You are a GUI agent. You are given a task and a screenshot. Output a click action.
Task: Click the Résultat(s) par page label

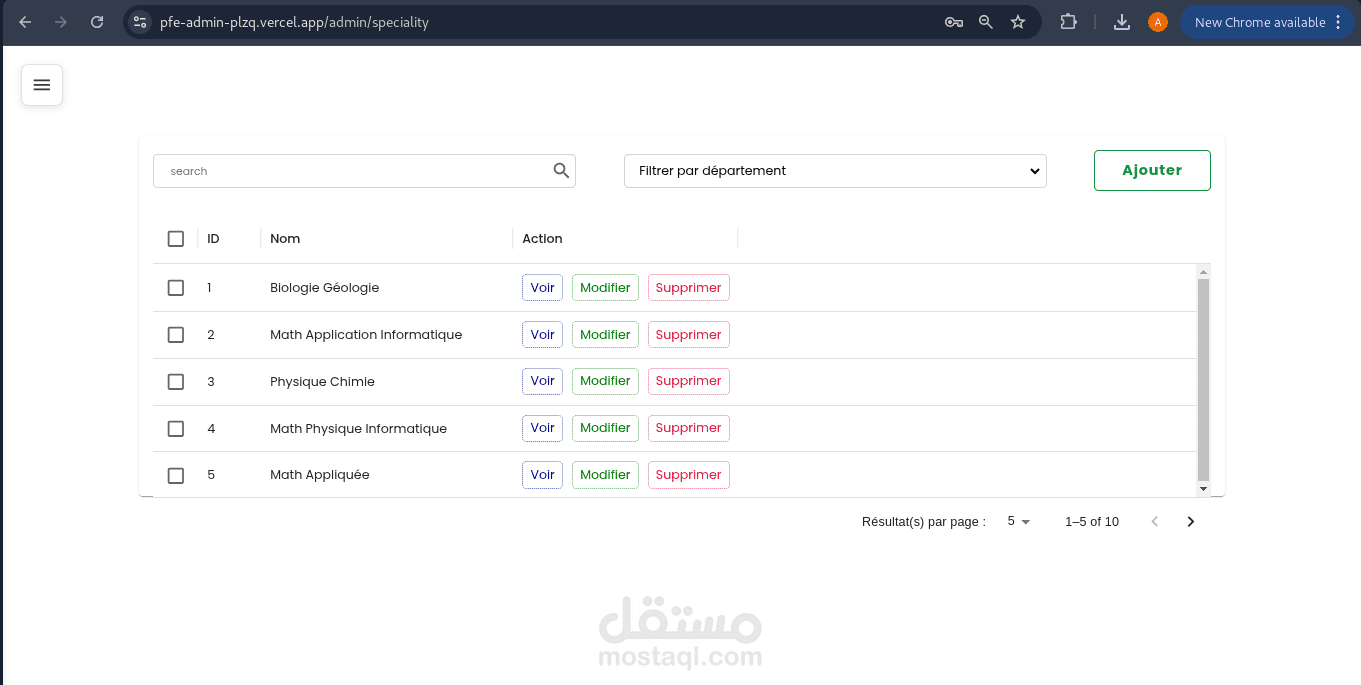point(924,521)
